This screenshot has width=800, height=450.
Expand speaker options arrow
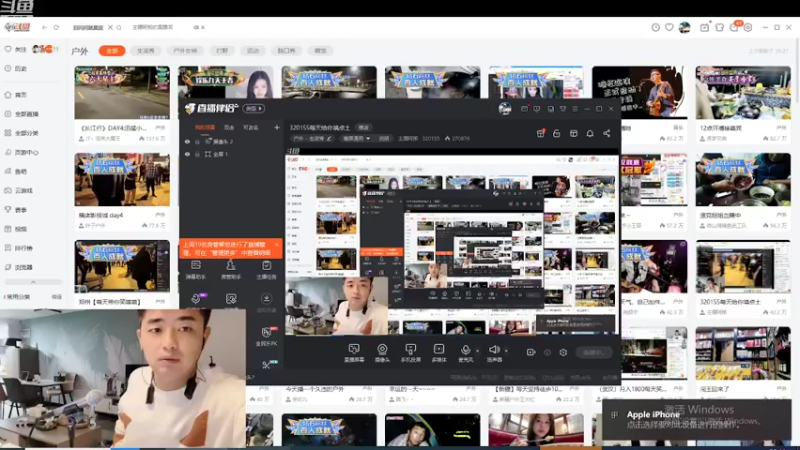coord(506,351)
